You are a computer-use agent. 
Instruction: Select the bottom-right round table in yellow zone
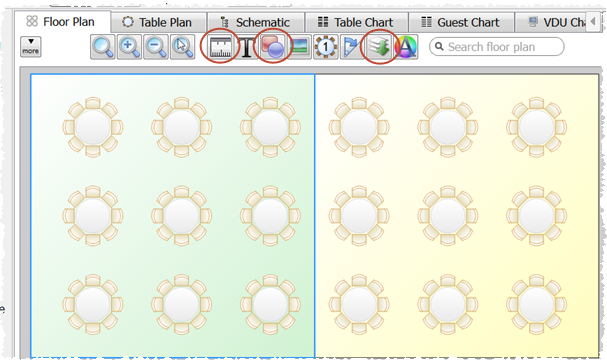[x=537, y=305]
